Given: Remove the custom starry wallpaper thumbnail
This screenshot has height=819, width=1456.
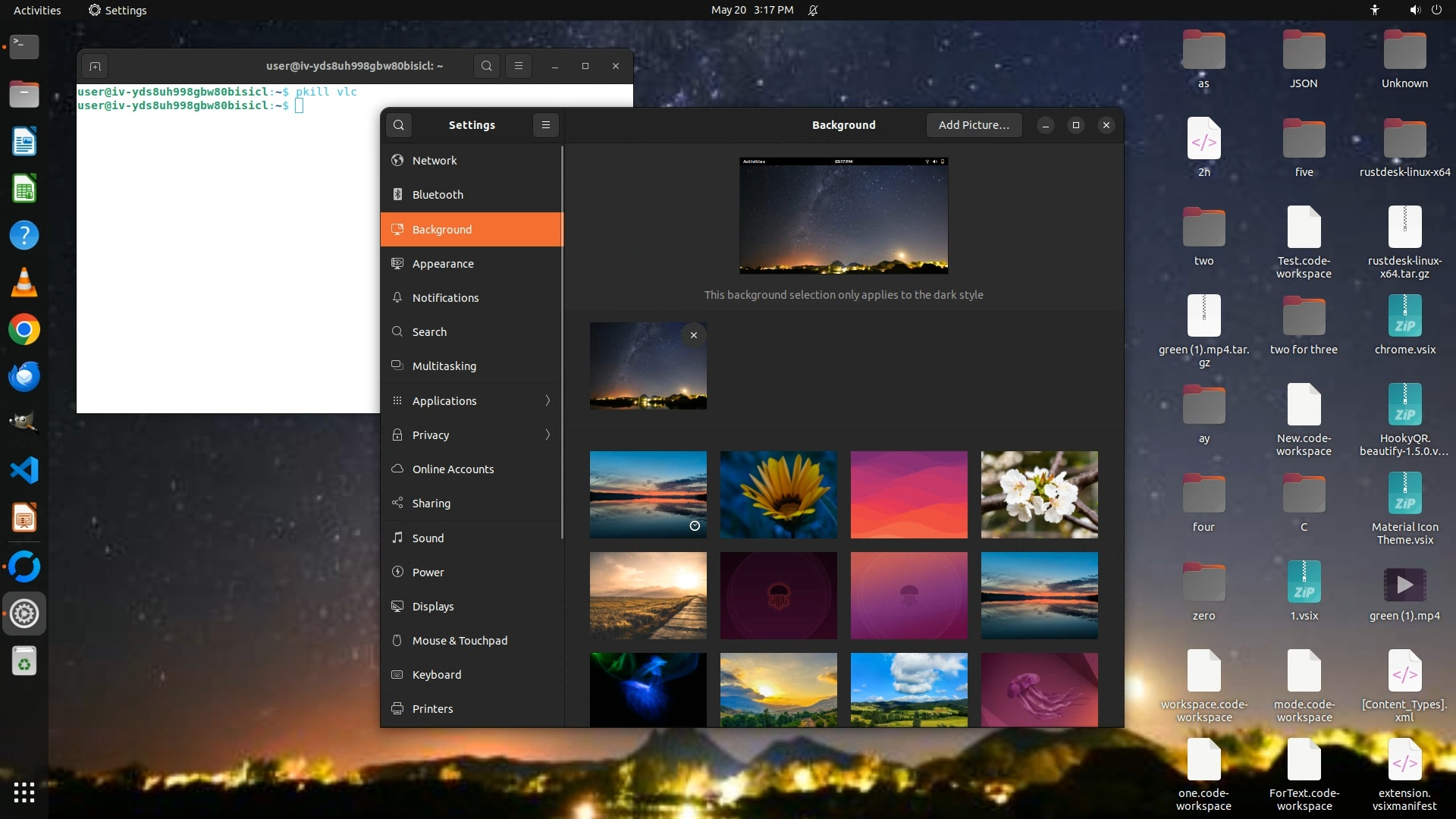Looking at the screenshot, I should 693,335.
